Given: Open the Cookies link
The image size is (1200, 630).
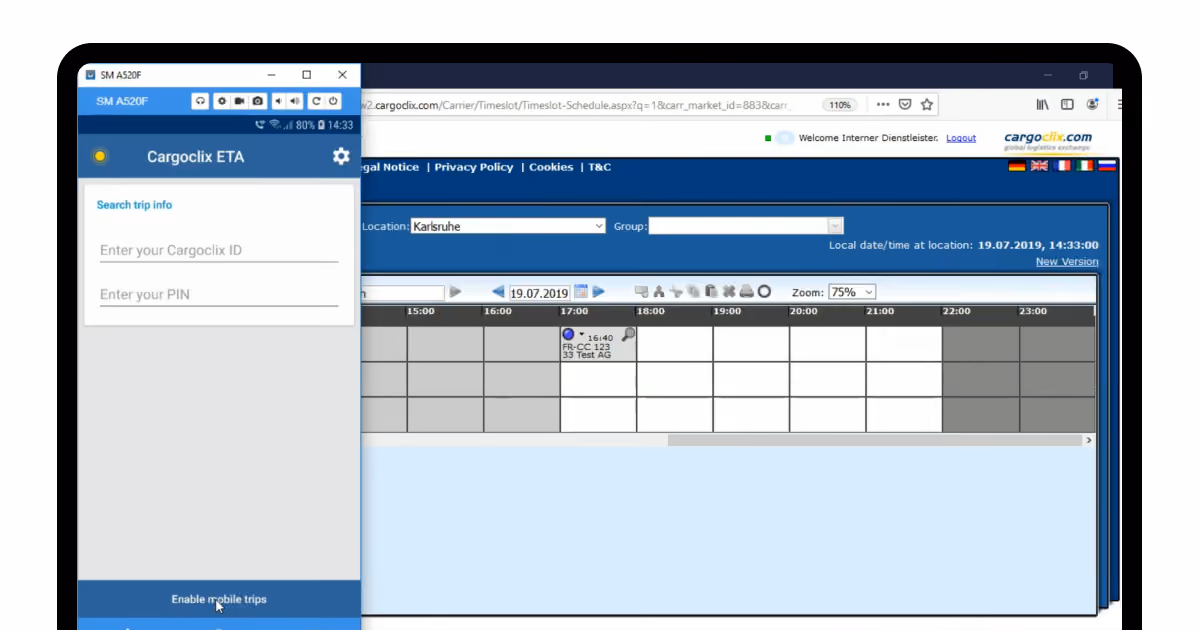Looking at the screenshot, I should coord(551,167).
